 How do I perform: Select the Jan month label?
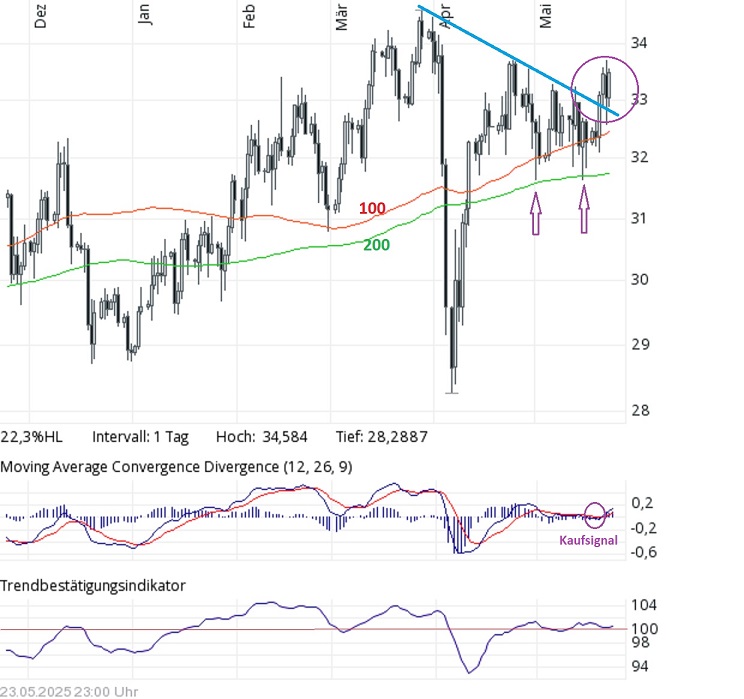144,14
